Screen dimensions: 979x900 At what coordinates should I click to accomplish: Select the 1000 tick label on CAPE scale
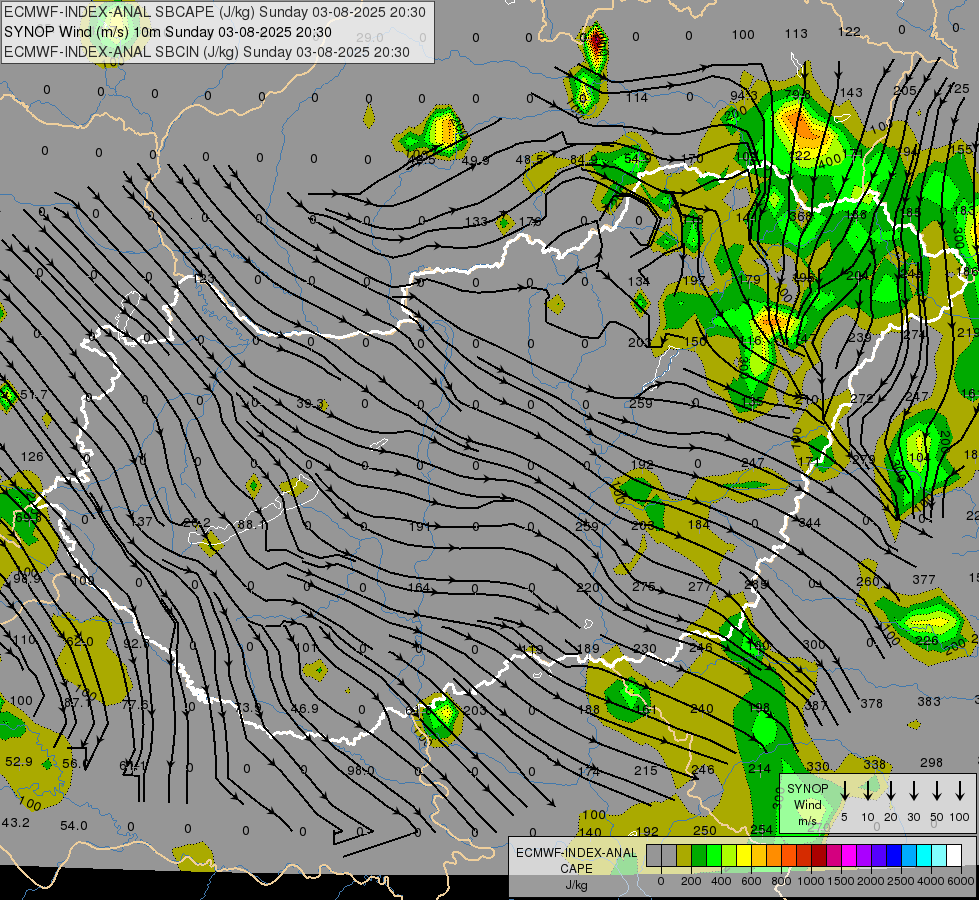click(x=811, y=881)
